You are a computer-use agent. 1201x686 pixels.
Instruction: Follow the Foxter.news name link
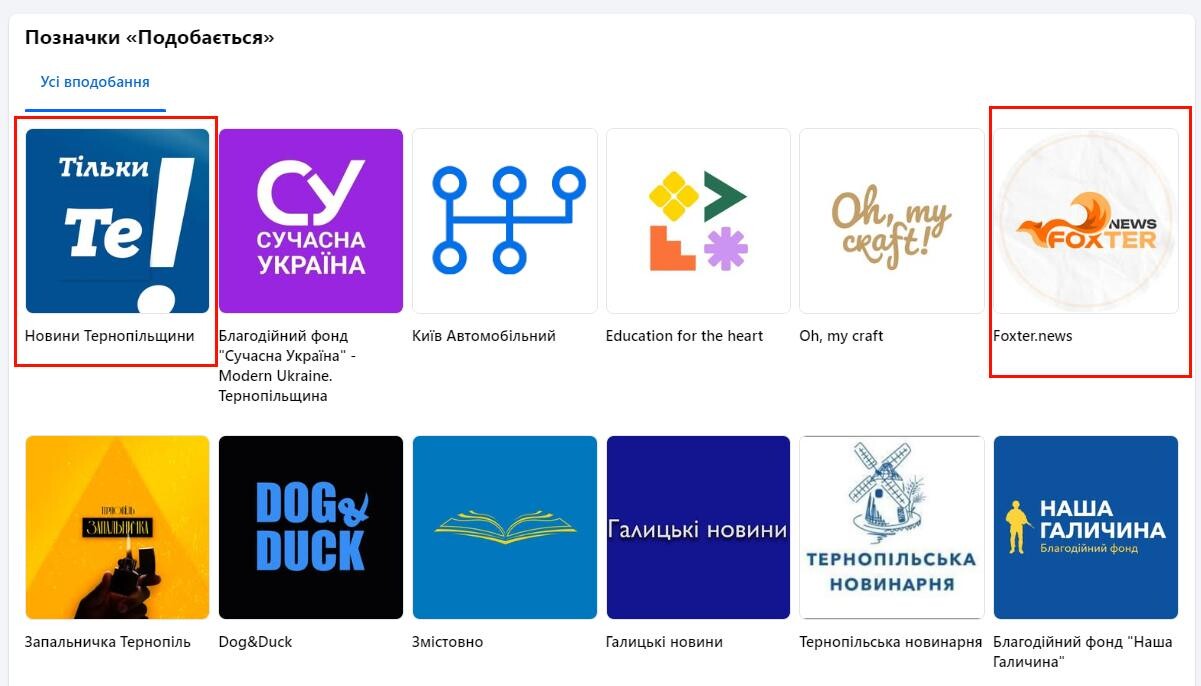click(1033, 336)
